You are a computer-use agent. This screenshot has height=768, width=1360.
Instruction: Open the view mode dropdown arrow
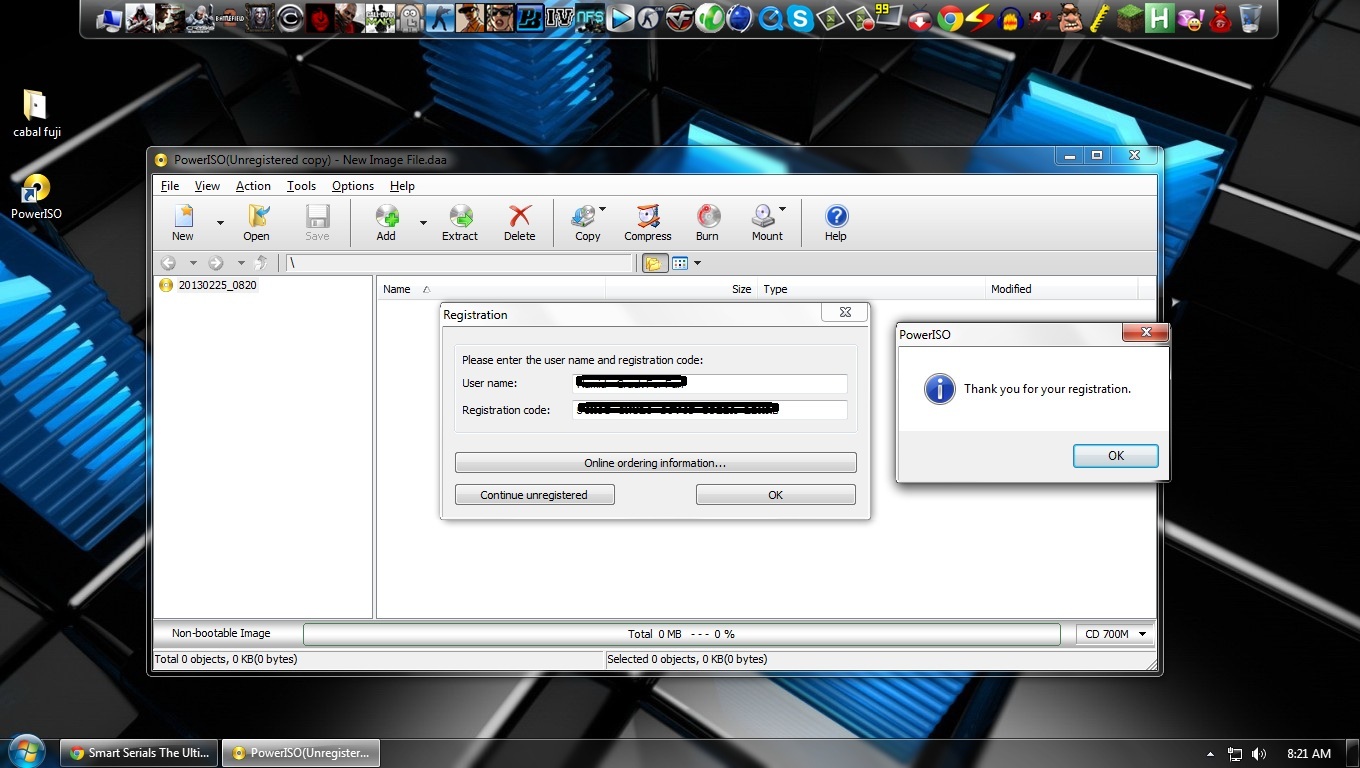point(697,264)
